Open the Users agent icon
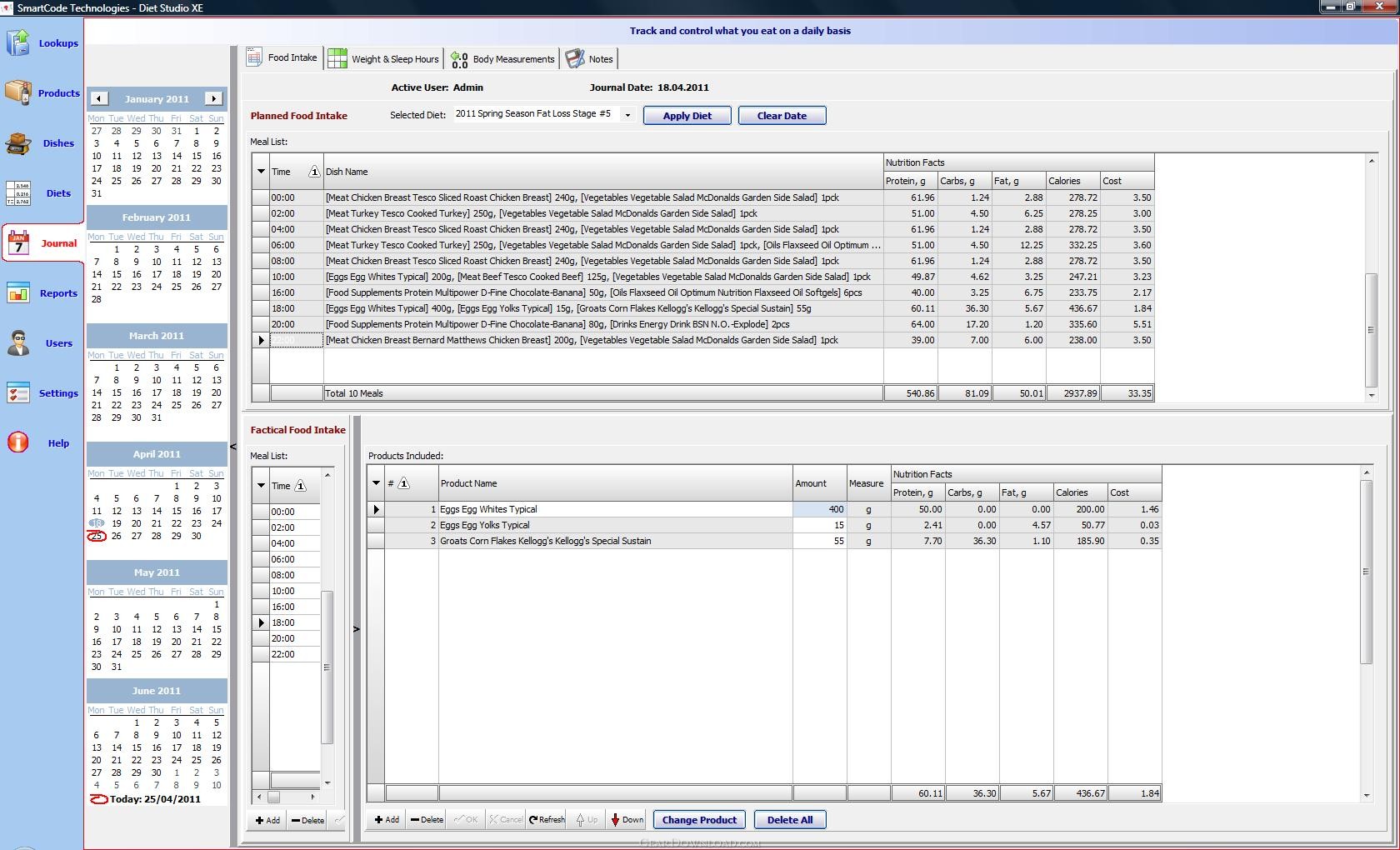 coord(18,342)
